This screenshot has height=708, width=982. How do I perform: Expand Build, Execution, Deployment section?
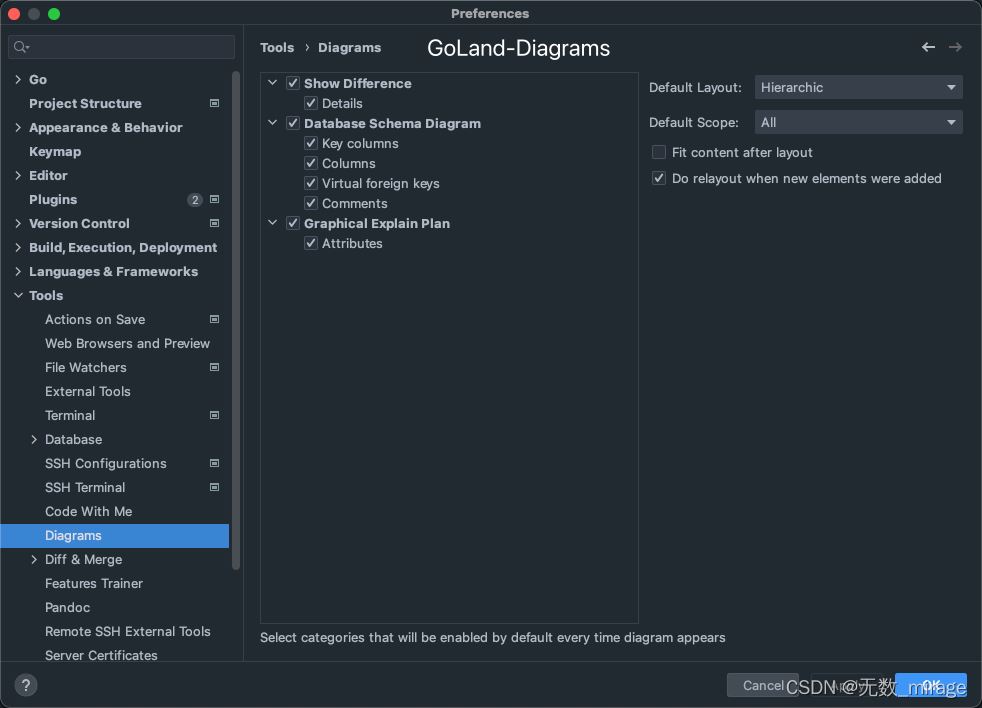click(18, 247)
